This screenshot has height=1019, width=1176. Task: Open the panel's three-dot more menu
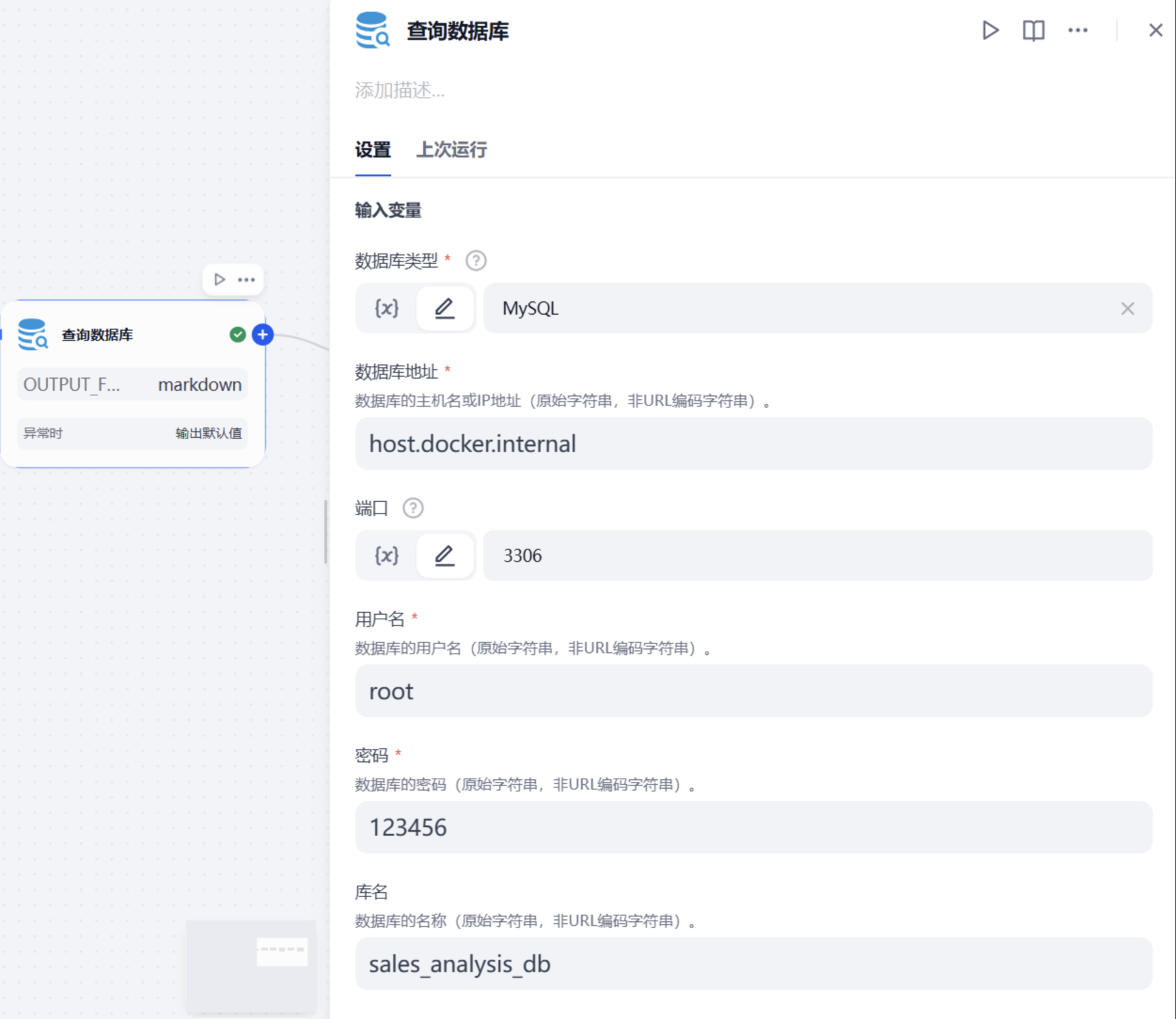click(x=1078, y=30)
